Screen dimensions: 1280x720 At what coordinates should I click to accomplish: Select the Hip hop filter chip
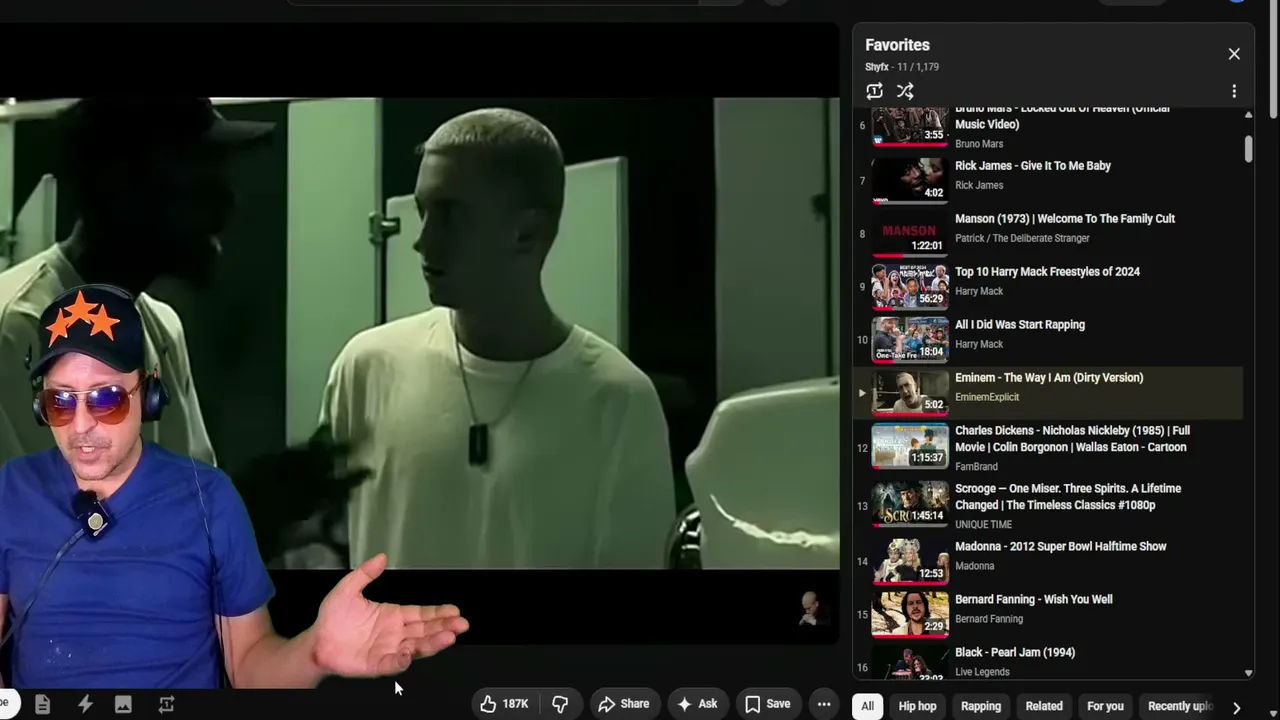(917, 706)
